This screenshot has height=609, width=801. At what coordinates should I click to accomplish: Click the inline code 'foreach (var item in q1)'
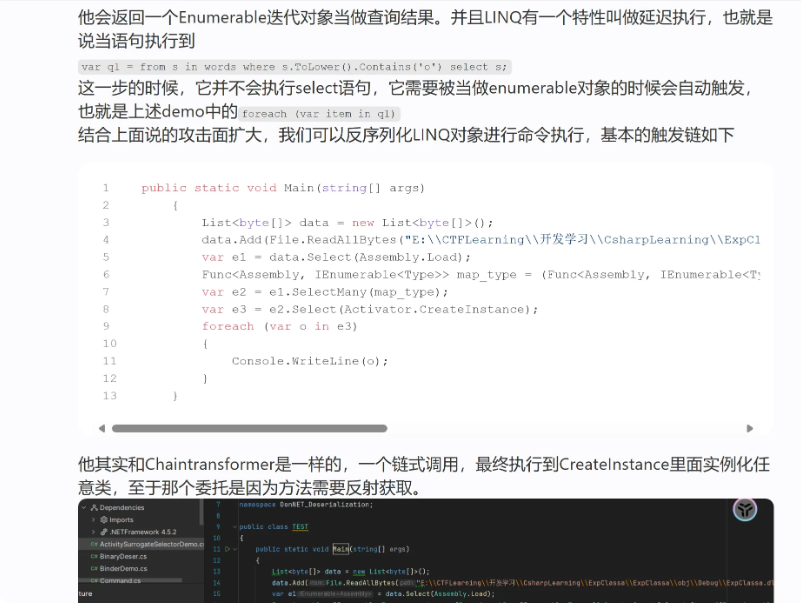pyautogui.click(x=319, y=113)
